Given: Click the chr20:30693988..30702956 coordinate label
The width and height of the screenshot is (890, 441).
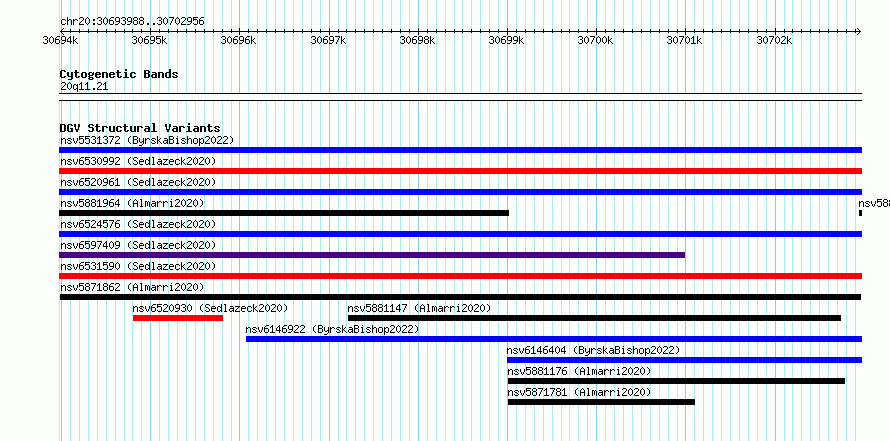Looking at the screenshot, I should [x=132, y=22].
